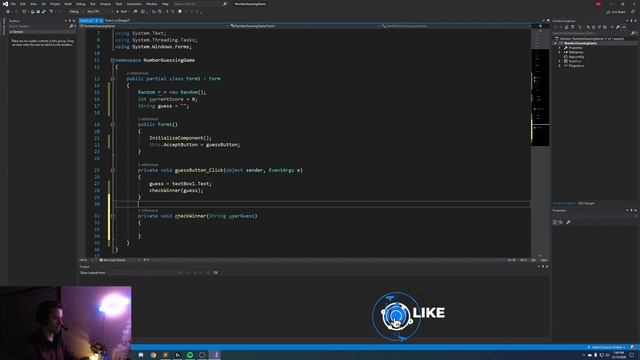
Task: Select the General group in Toolbox
Action: pos(41,31)
